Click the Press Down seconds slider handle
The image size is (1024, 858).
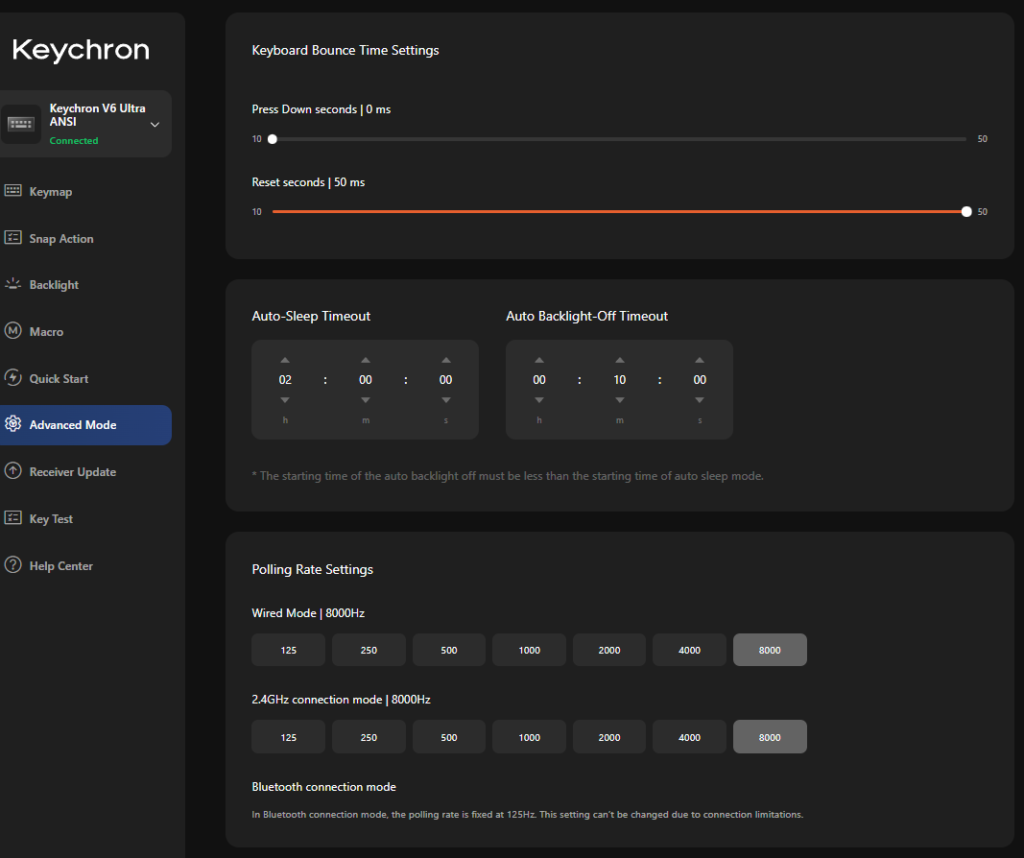click(x=272, y=139)
